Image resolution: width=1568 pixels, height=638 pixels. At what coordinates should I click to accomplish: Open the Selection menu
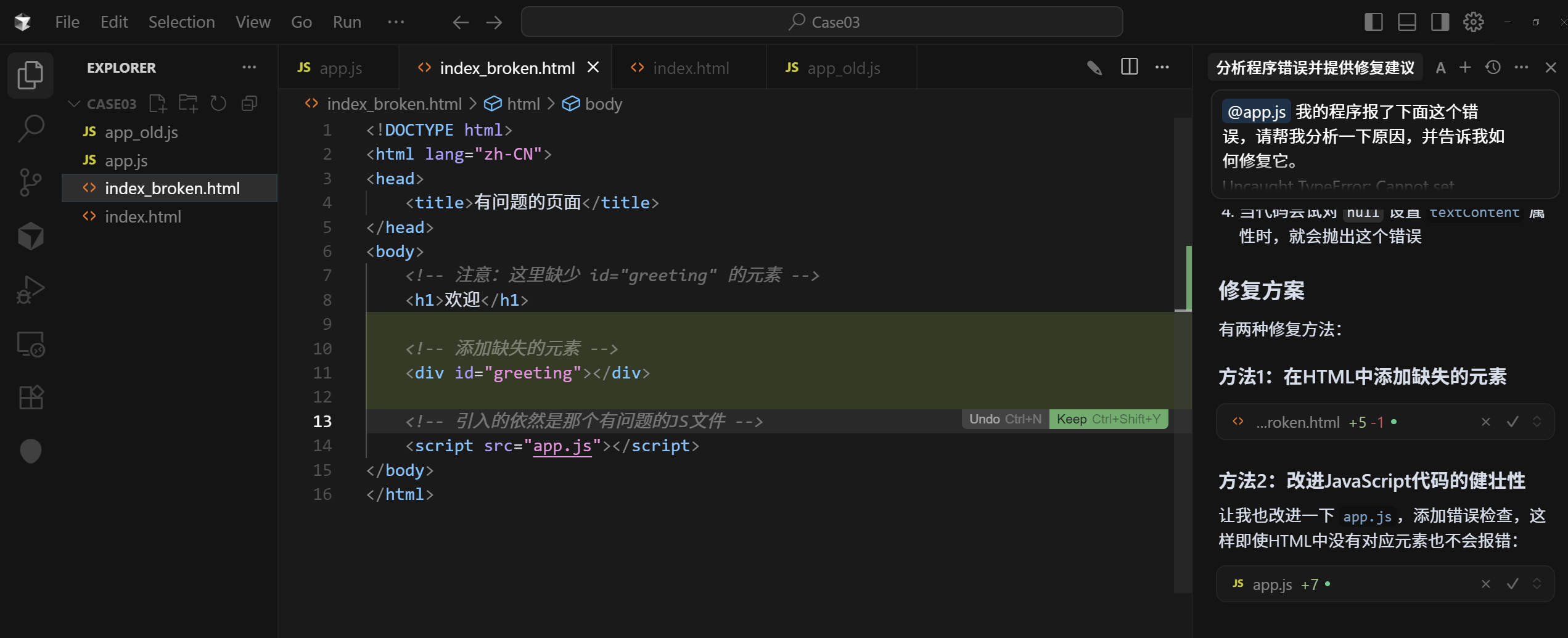(x=181, y=22)
